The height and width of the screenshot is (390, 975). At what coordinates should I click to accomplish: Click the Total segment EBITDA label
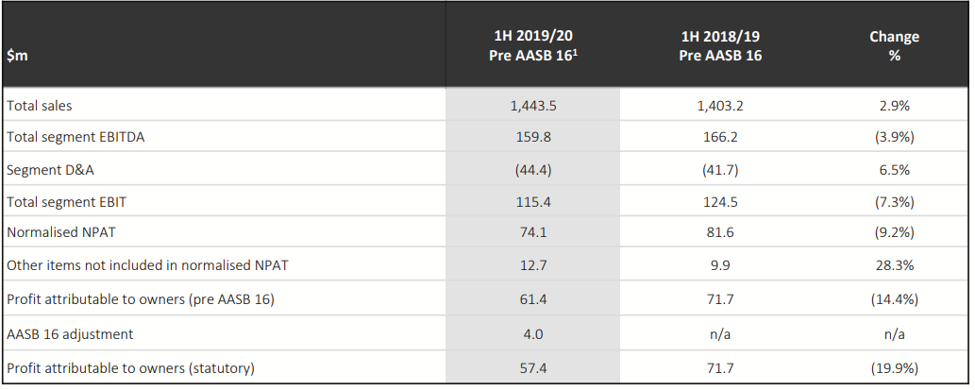point(75,137)
